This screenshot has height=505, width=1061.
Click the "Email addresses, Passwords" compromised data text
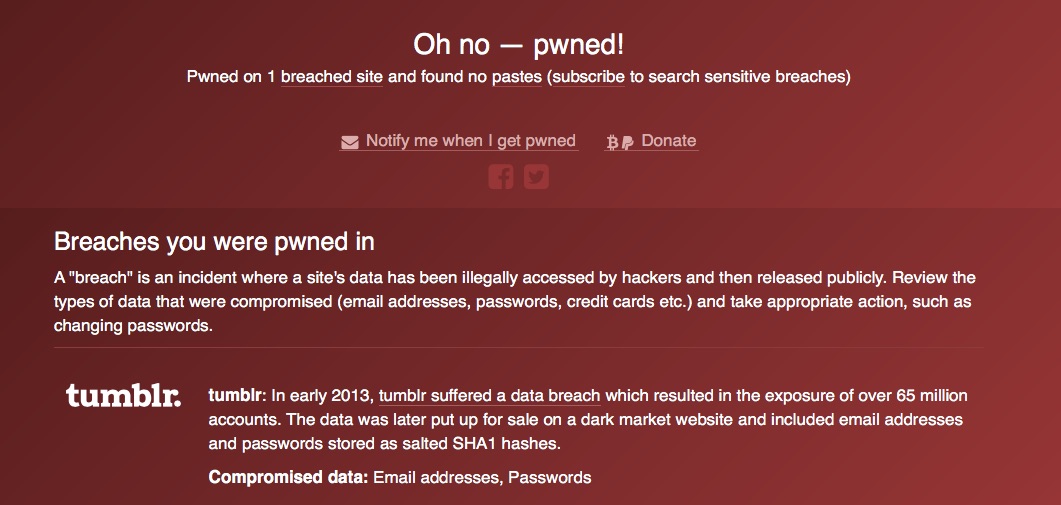point(482,477)
